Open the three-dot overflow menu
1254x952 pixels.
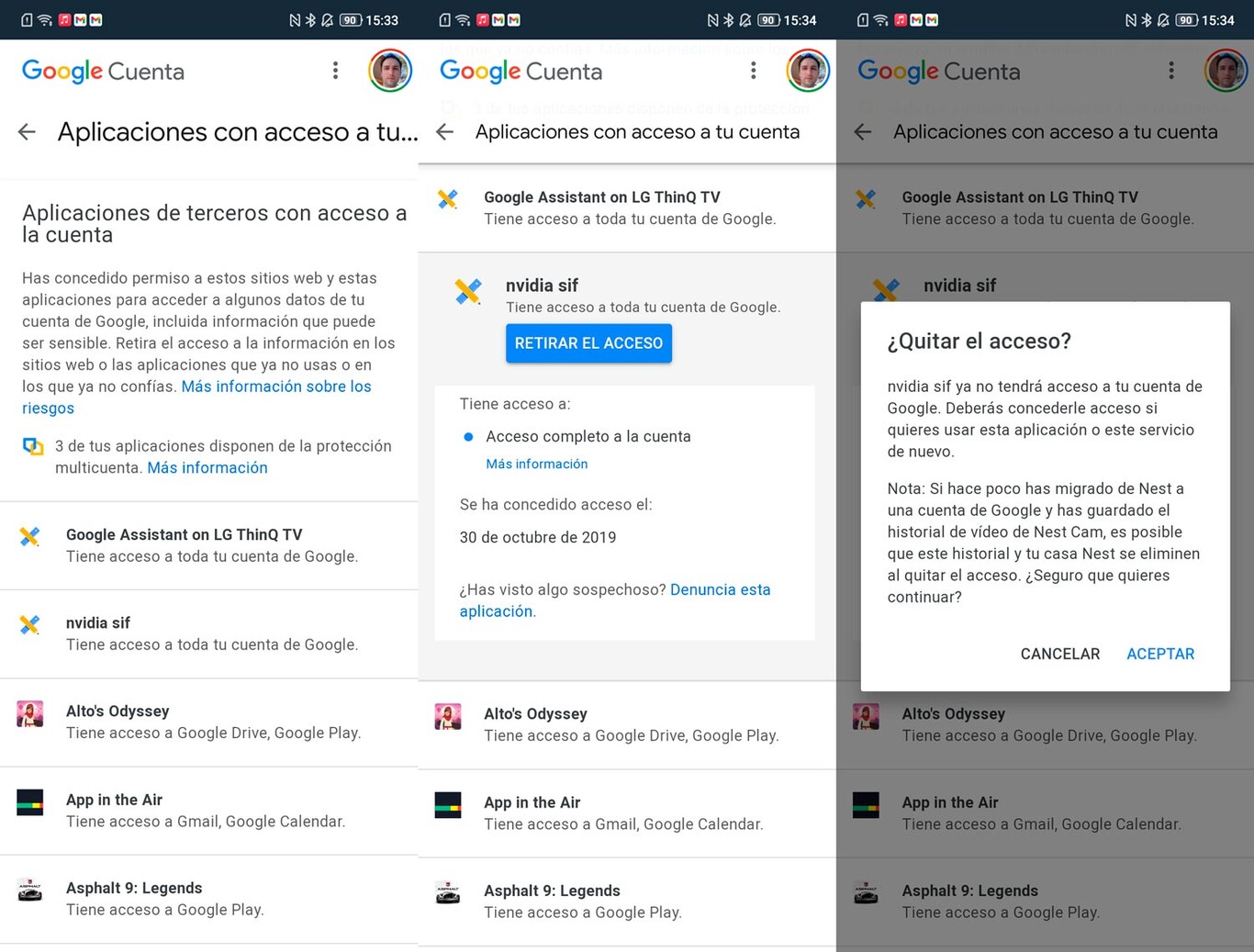[x=335, y=71]
